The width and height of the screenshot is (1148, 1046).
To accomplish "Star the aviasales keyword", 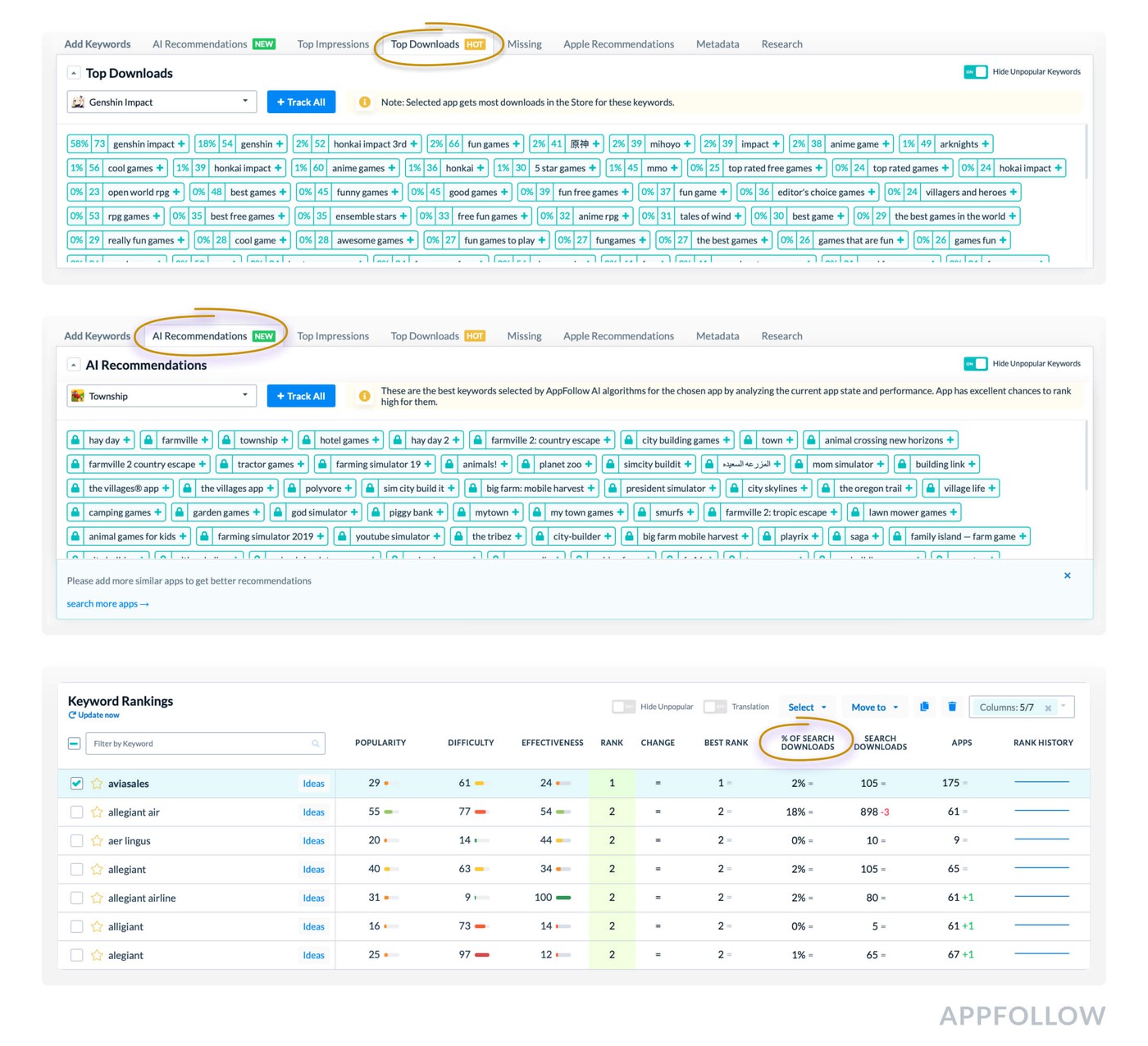I will (97, 784).
